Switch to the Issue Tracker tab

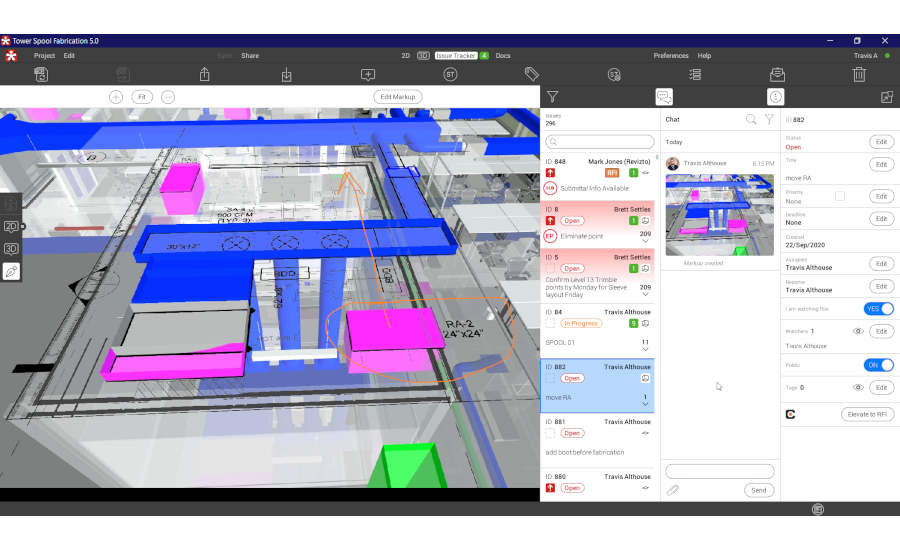[x=456, y=56]
